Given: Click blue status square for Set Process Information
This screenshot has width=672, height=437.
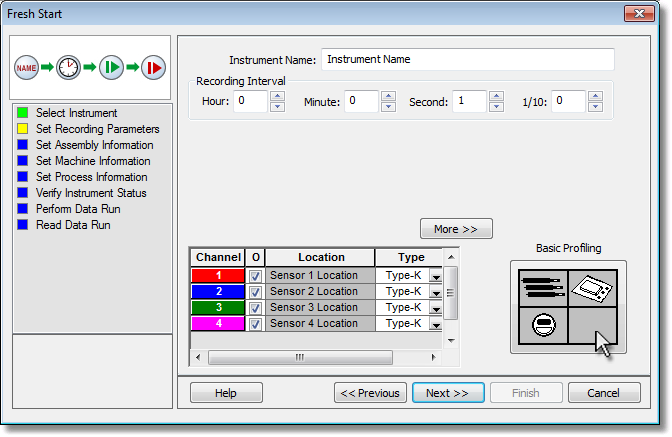Looking at the screenshot, I should pos(23,177).
